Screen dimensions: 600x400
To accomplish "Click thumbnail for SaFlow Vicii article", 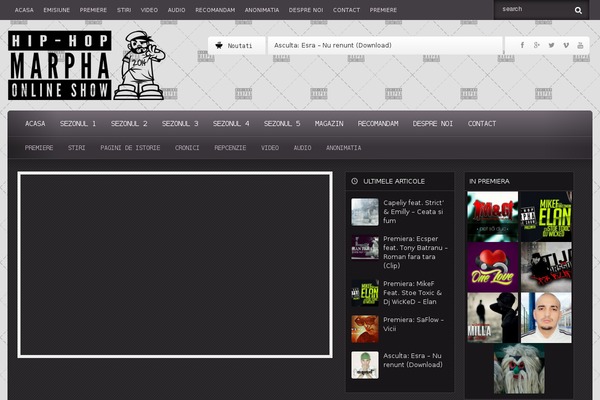I will 365,329.
